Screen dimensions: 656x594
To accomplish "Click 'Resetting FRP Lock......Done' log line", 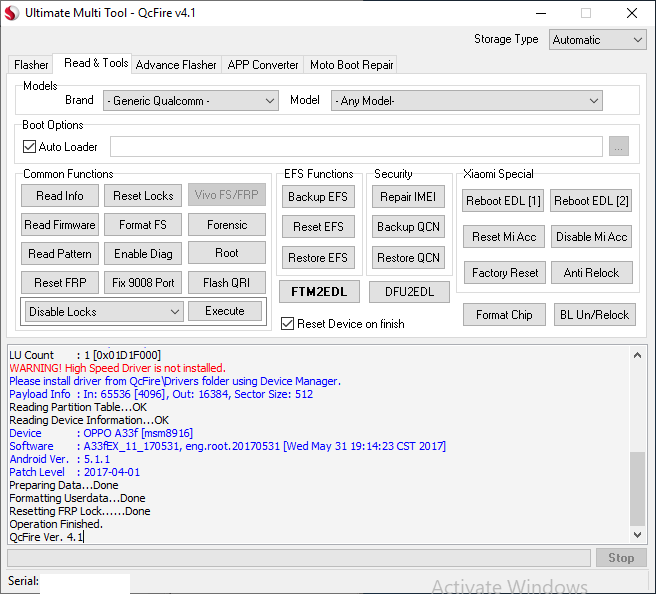I will 79,511.
